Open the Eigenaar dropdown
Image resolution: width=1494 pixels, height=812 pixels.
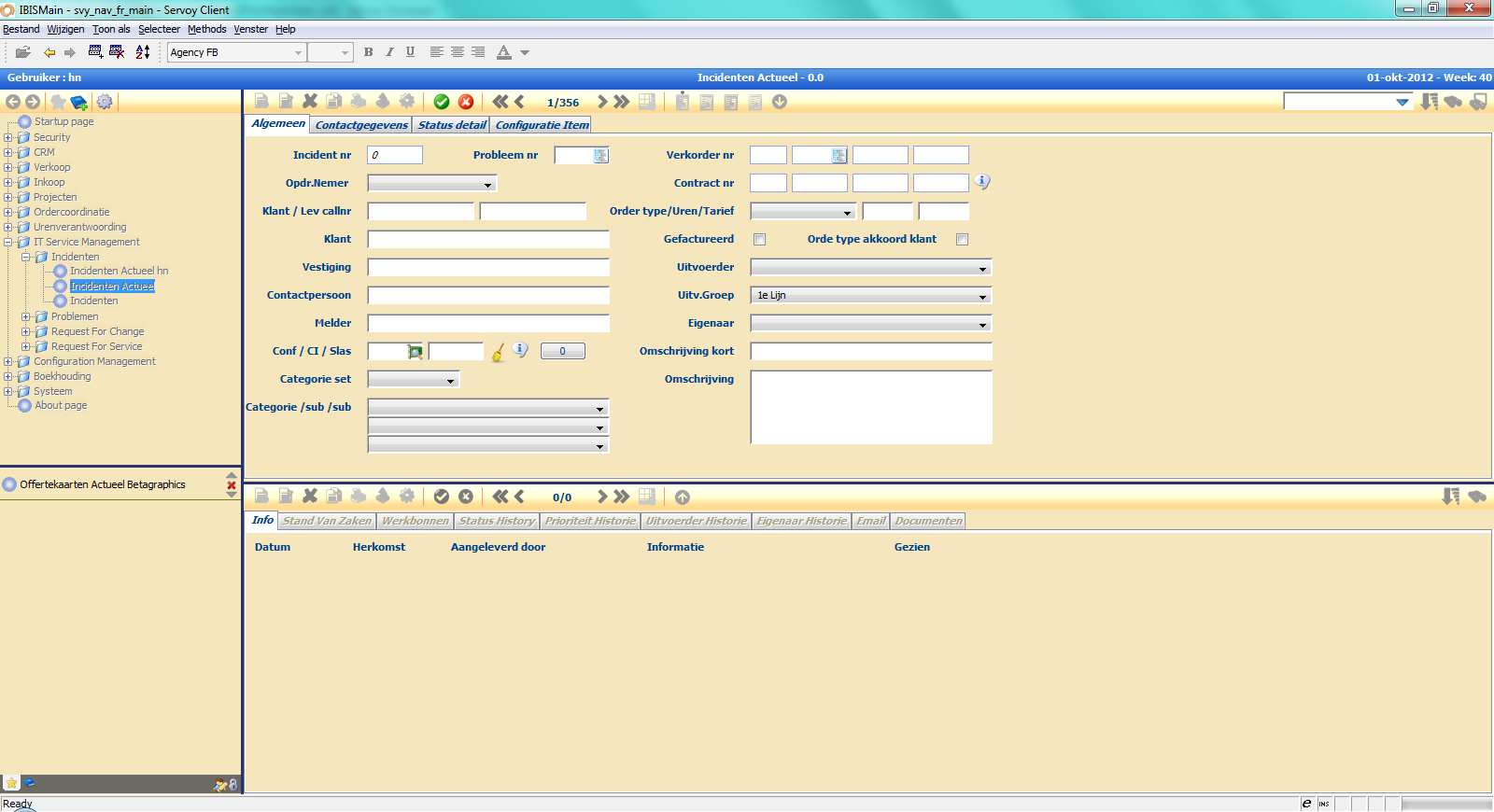tap(871, 323)
